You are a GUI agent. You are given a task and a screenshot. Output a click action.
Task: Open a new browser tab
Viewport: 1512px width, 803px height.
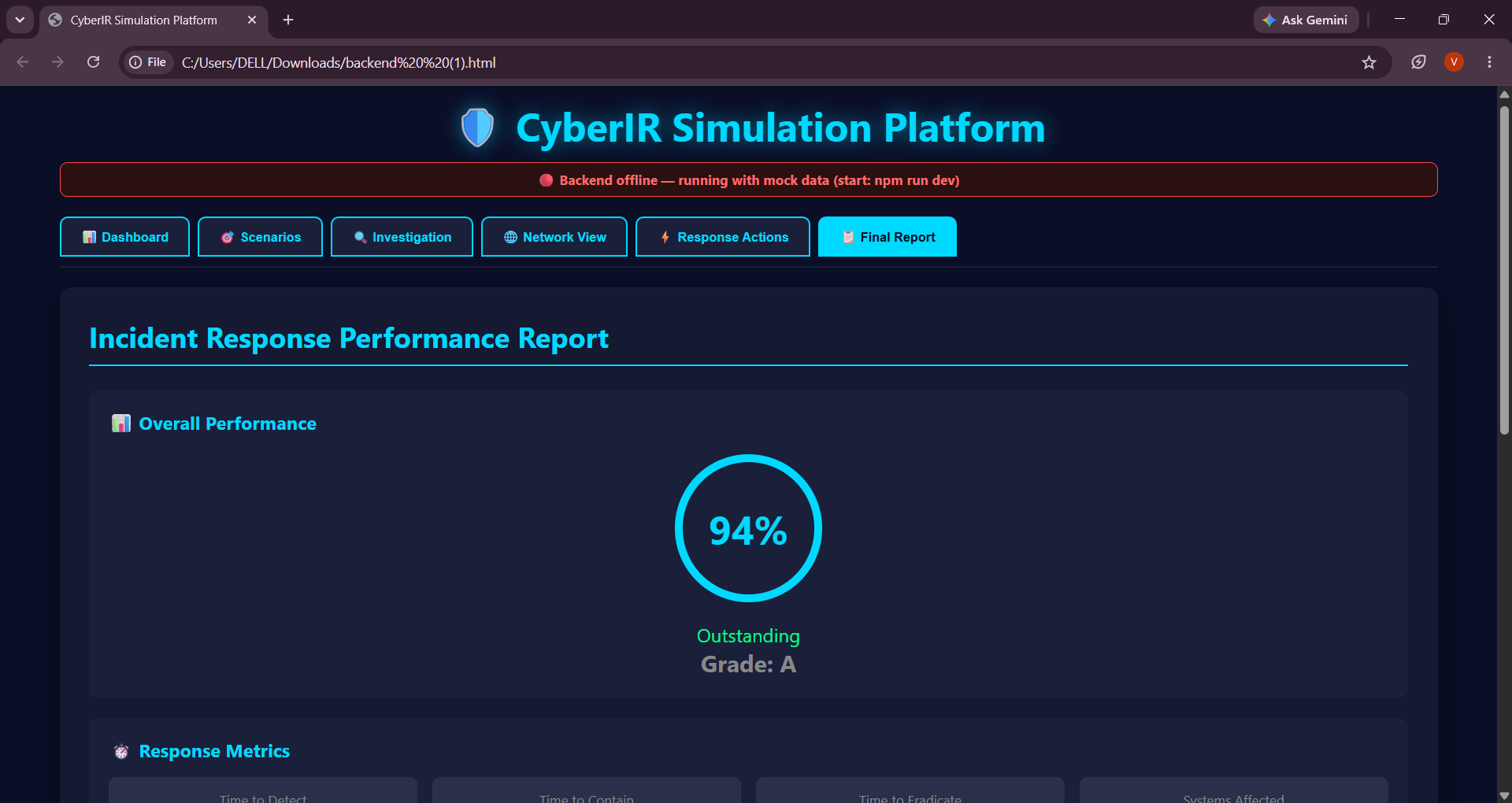click(288, 20)
